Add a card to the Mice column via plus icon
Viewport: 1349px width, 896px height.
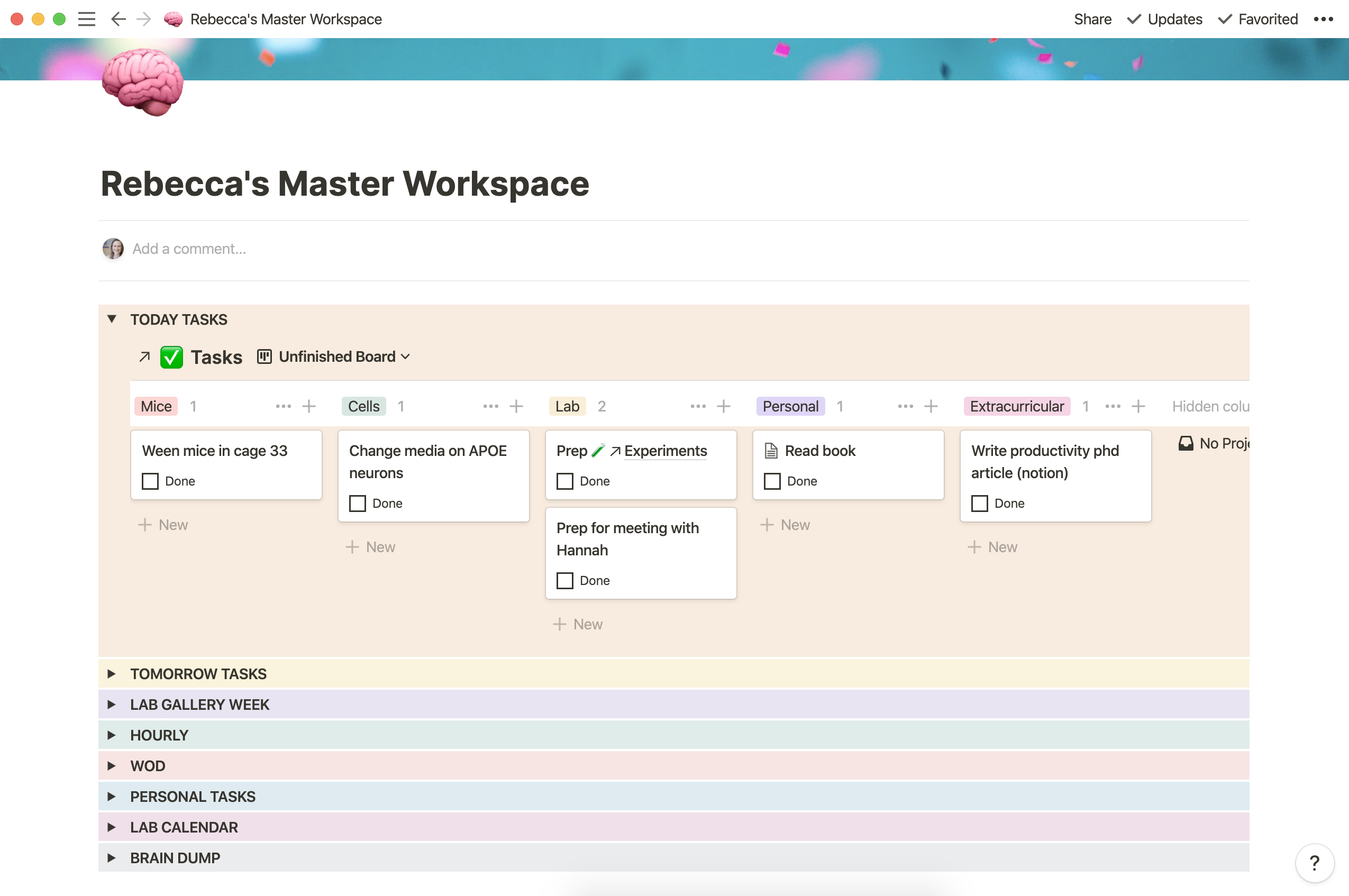309,406
